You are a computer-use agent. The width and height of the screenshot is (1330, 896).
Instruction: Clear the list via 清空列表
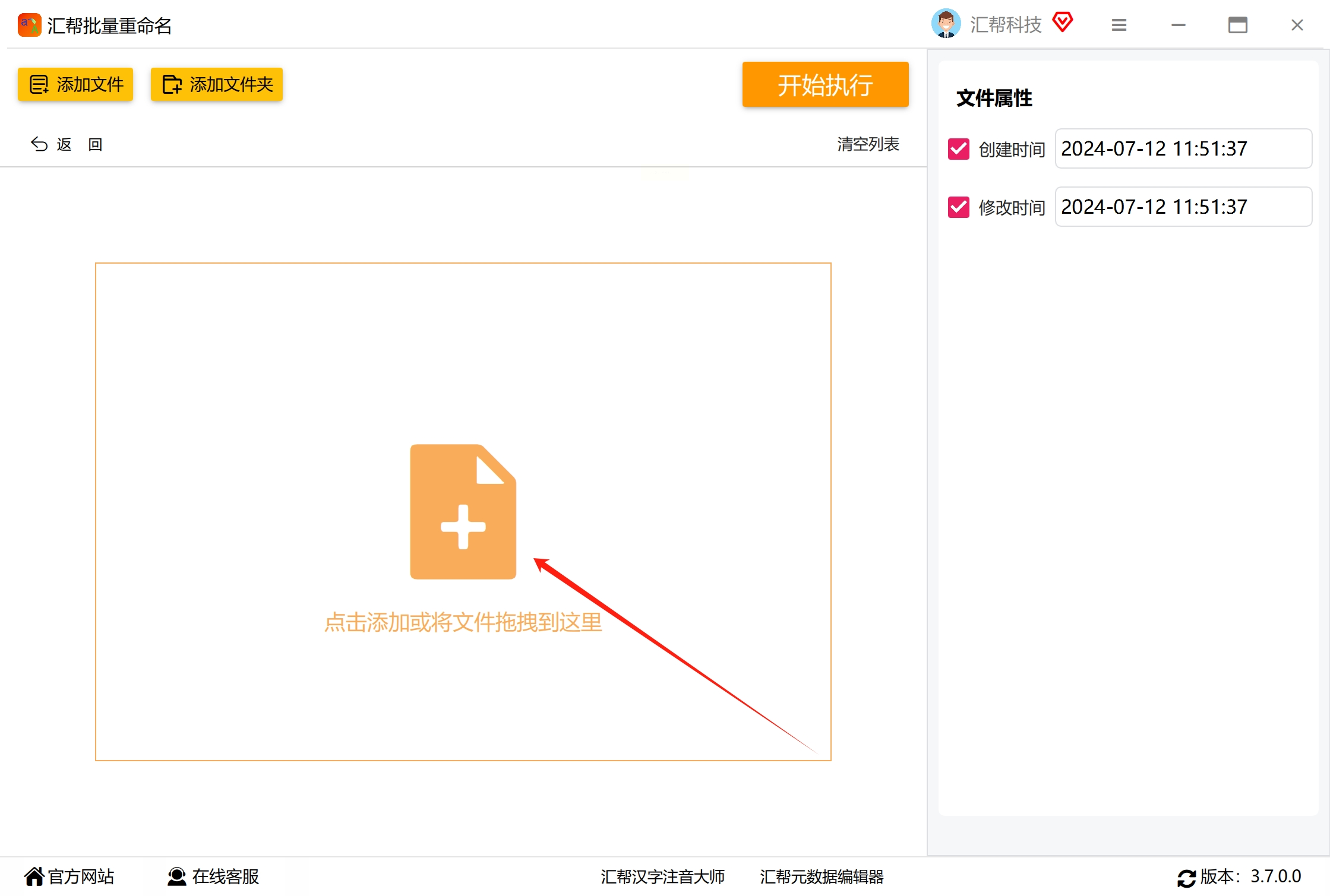pyautogui.click(x=867, y=144)
